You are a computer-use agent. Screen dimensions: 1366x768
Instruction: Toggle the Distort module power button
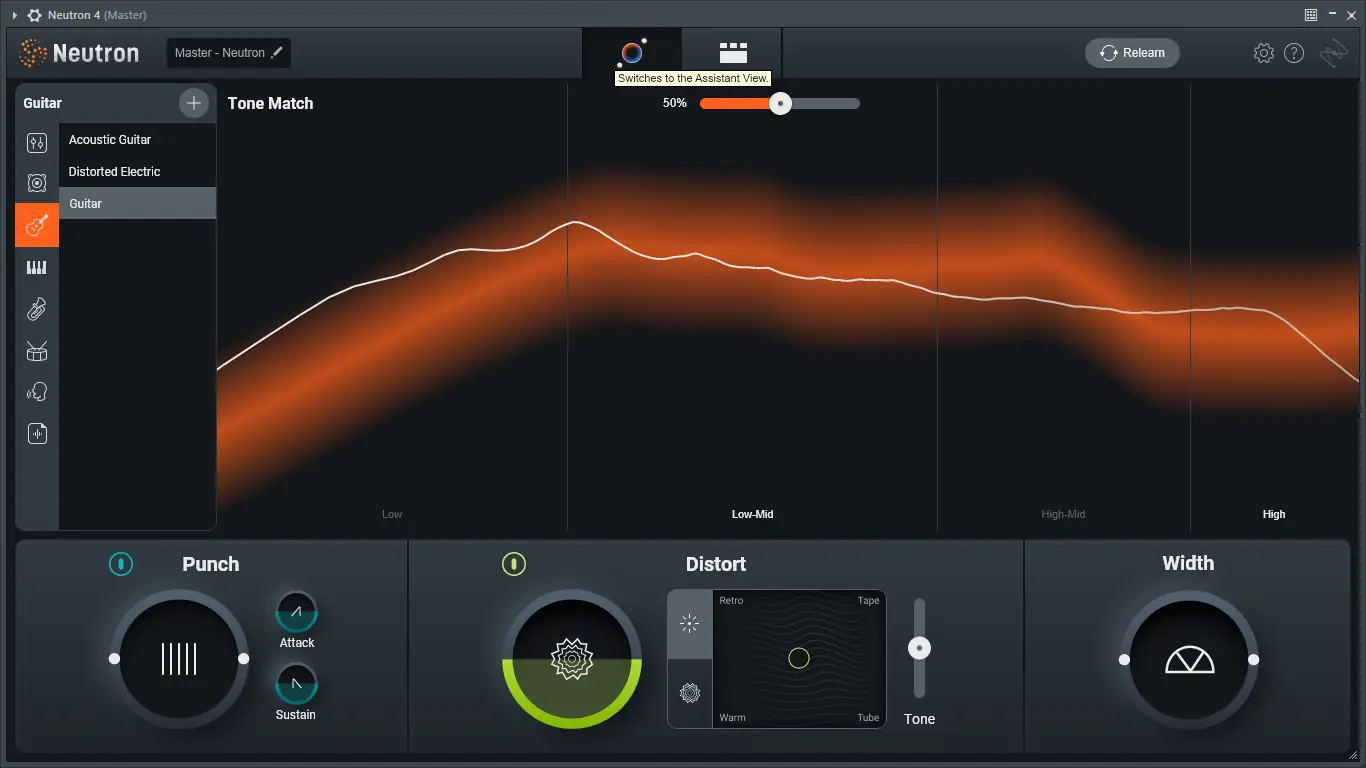click(513, 564)
